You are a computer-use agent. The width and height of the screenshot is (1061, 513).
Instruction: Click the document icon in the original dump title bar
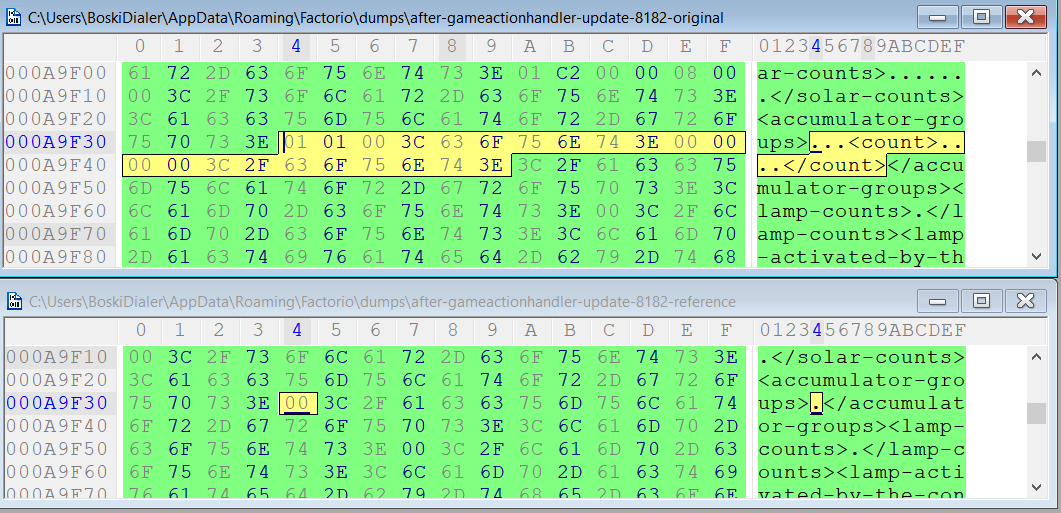click(x=14, y=18)
